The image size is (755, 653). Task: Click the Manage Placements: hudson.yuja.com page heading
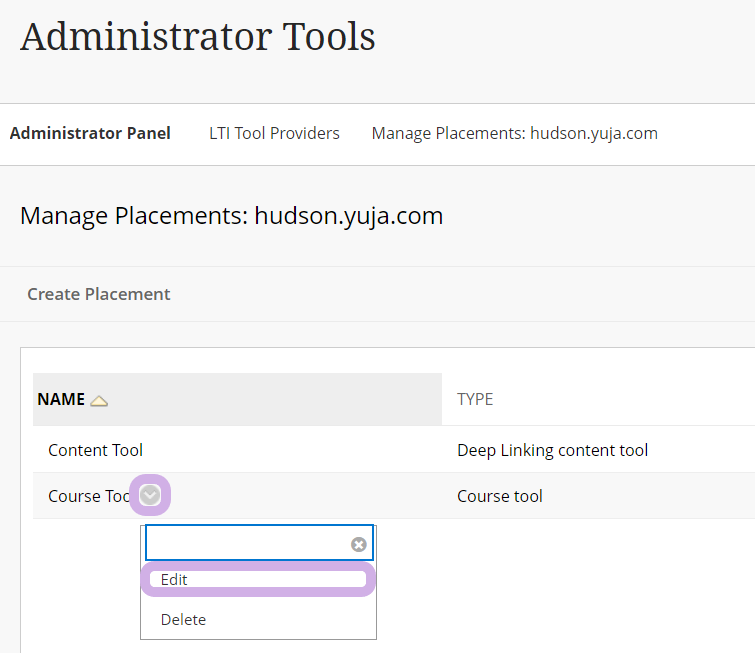(x=231, y=215)
